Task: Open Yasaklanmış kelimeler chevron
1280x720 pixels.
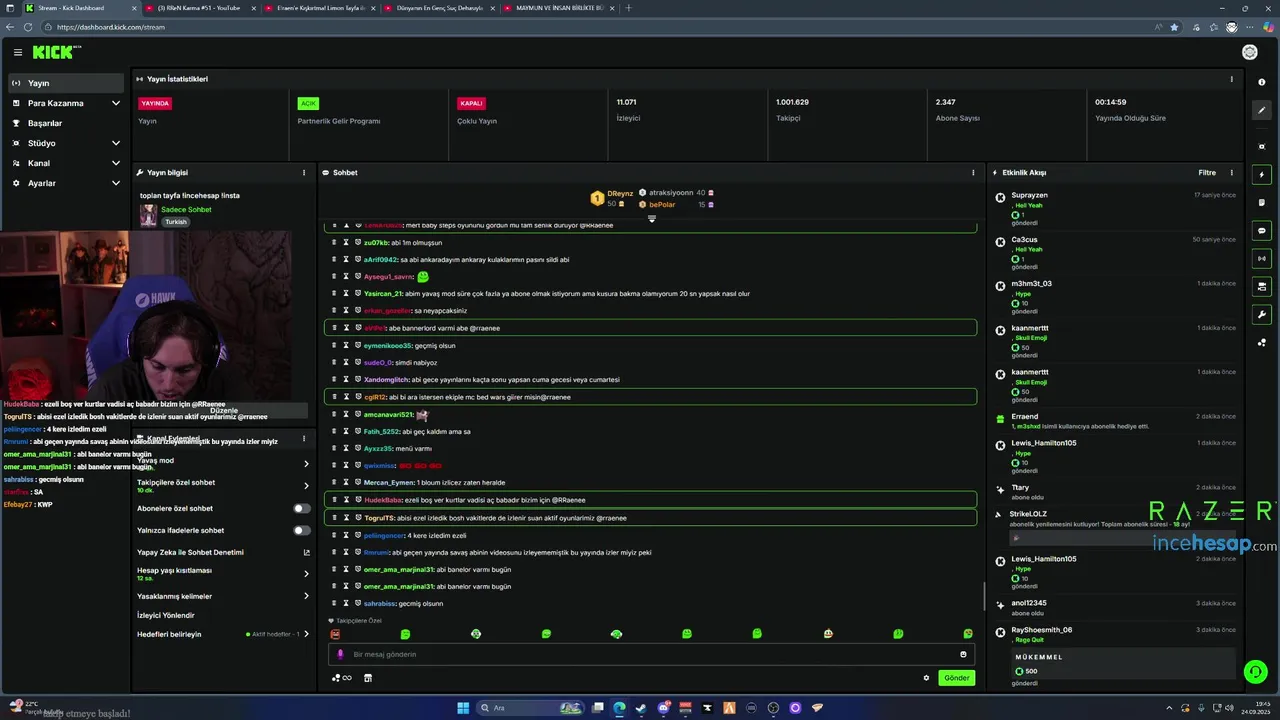Action: click(x=306, y=596)
